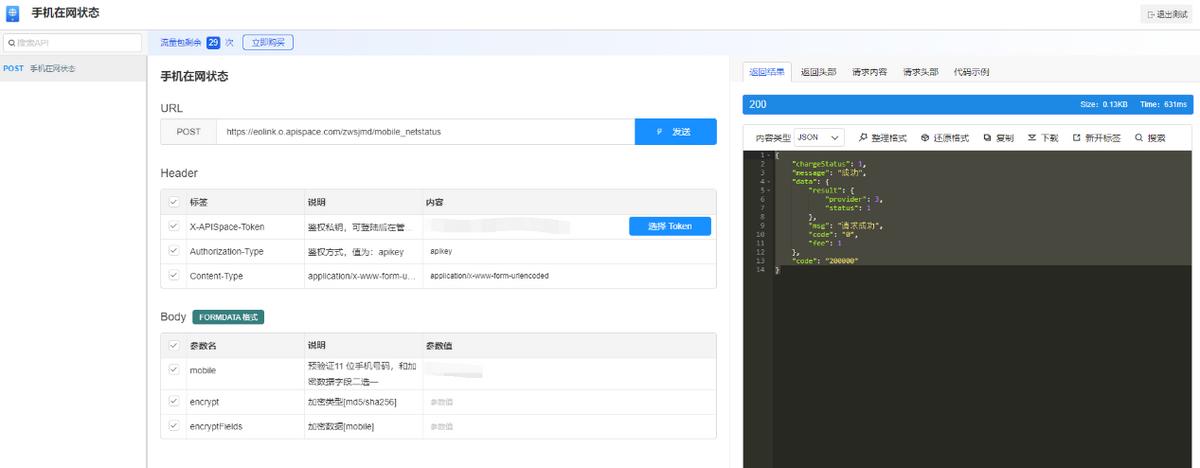Screen dimensions: 1200x468
Task: Click the 搜索API search input field
Action: coord(73,43)
